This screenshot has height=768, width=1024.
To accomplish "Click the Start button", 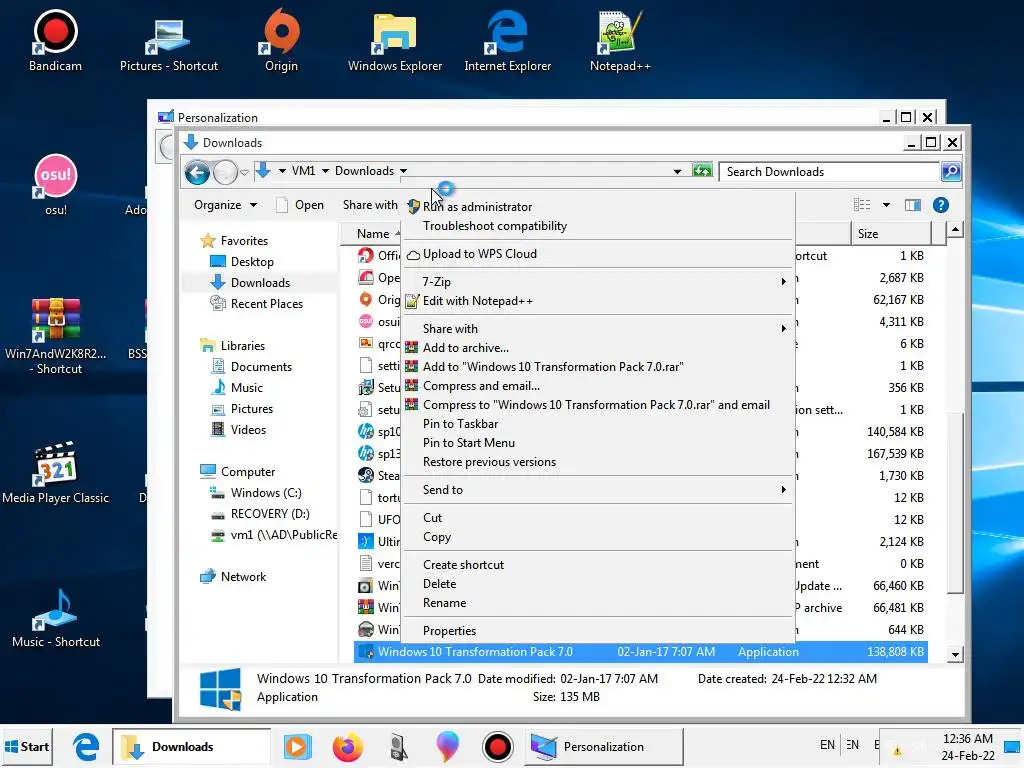I will (x=27, y=746).
